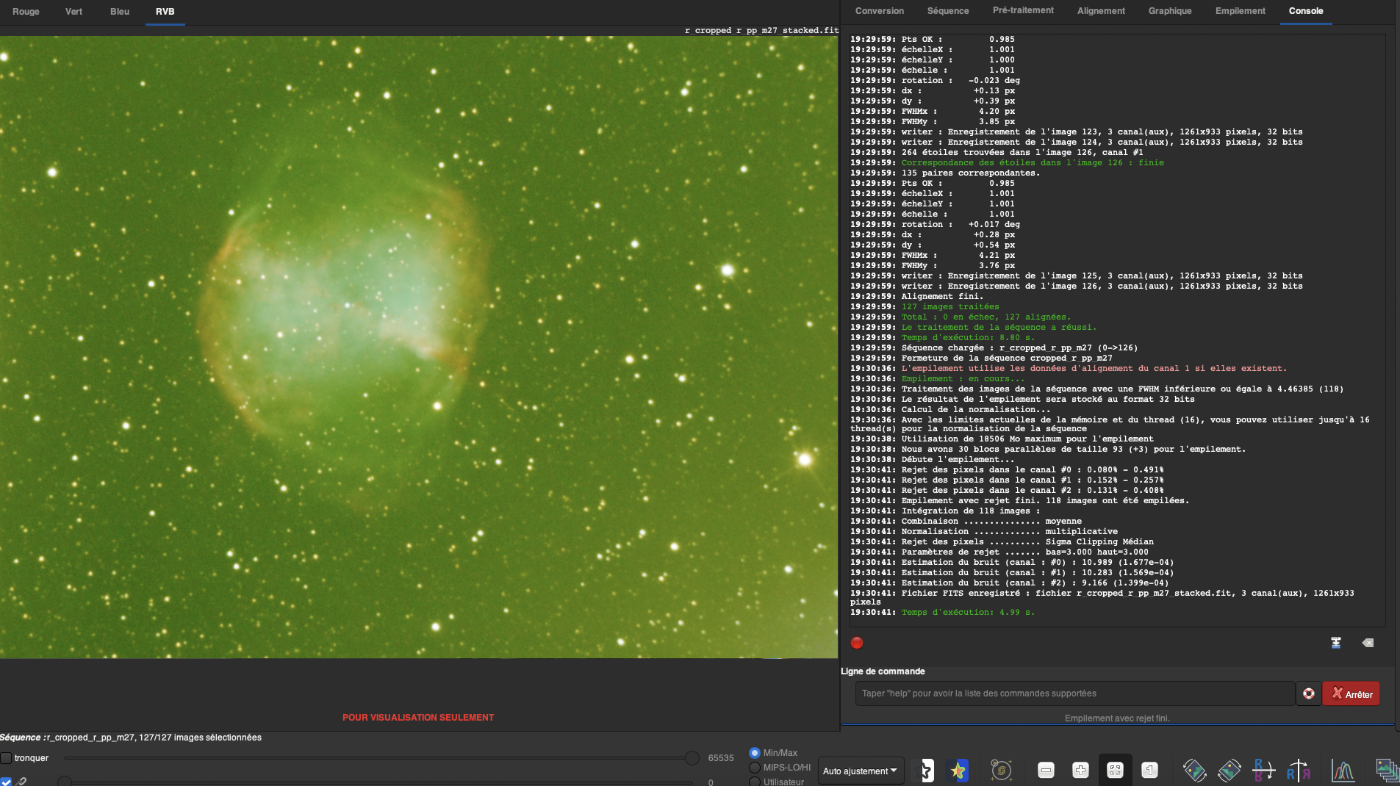Click the upper cut-off slider handle at 65535

pos(692,758)
